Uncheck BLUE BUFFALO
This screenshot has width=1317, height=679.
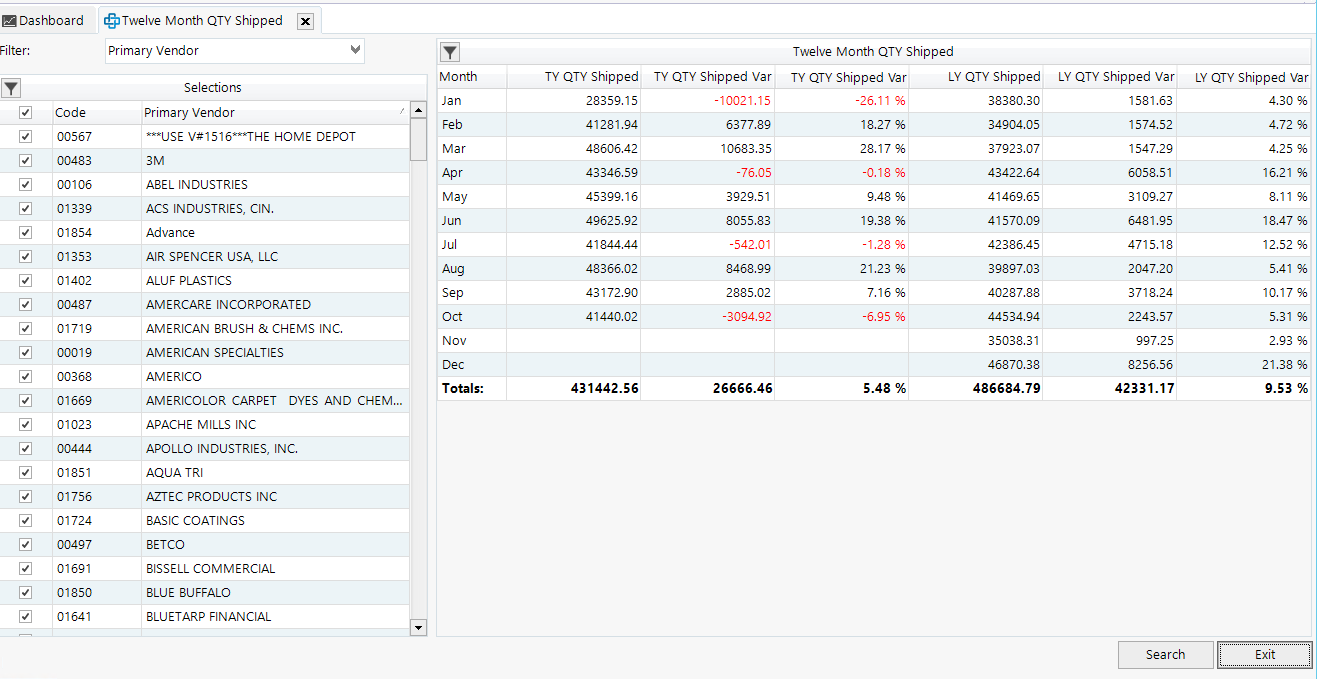pos(24,592)
